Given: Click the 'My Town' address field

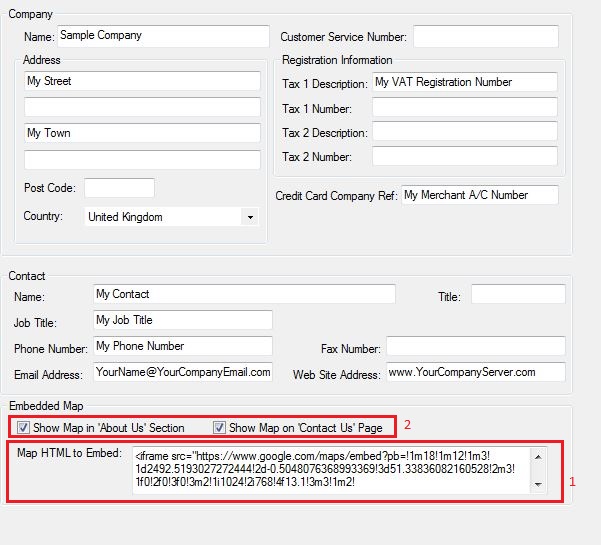Looking at the screenshot, I should click(x=141, y=134).
